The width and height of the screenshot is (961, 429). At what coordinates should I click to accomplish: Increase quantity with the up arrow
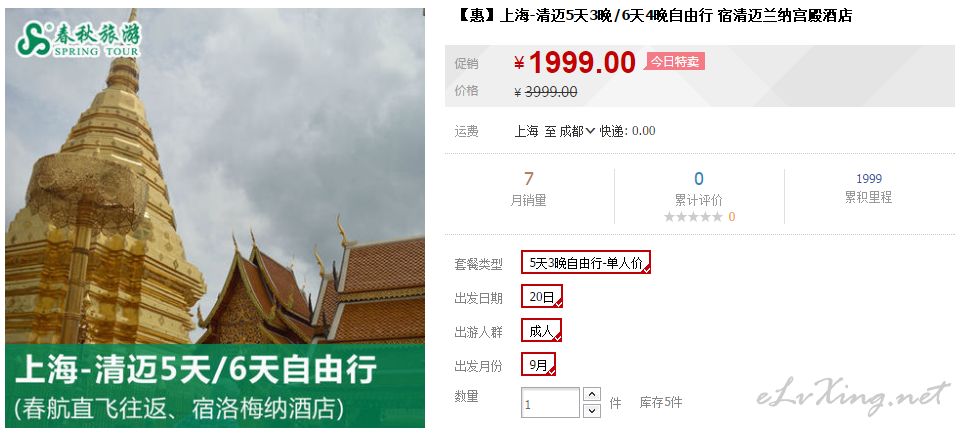[x=591, y=394]
